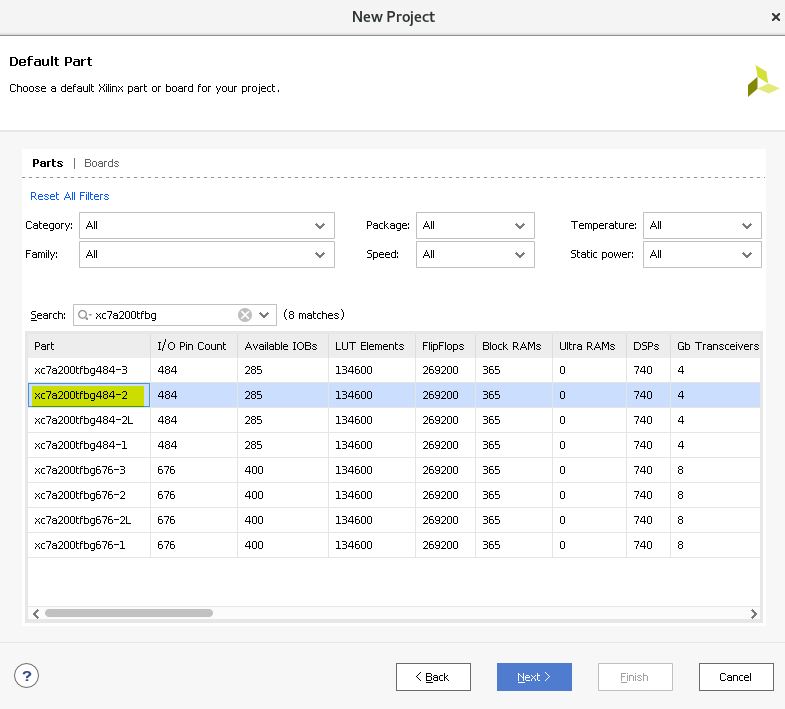Select part xc7a200tfbg484-3

81,370
